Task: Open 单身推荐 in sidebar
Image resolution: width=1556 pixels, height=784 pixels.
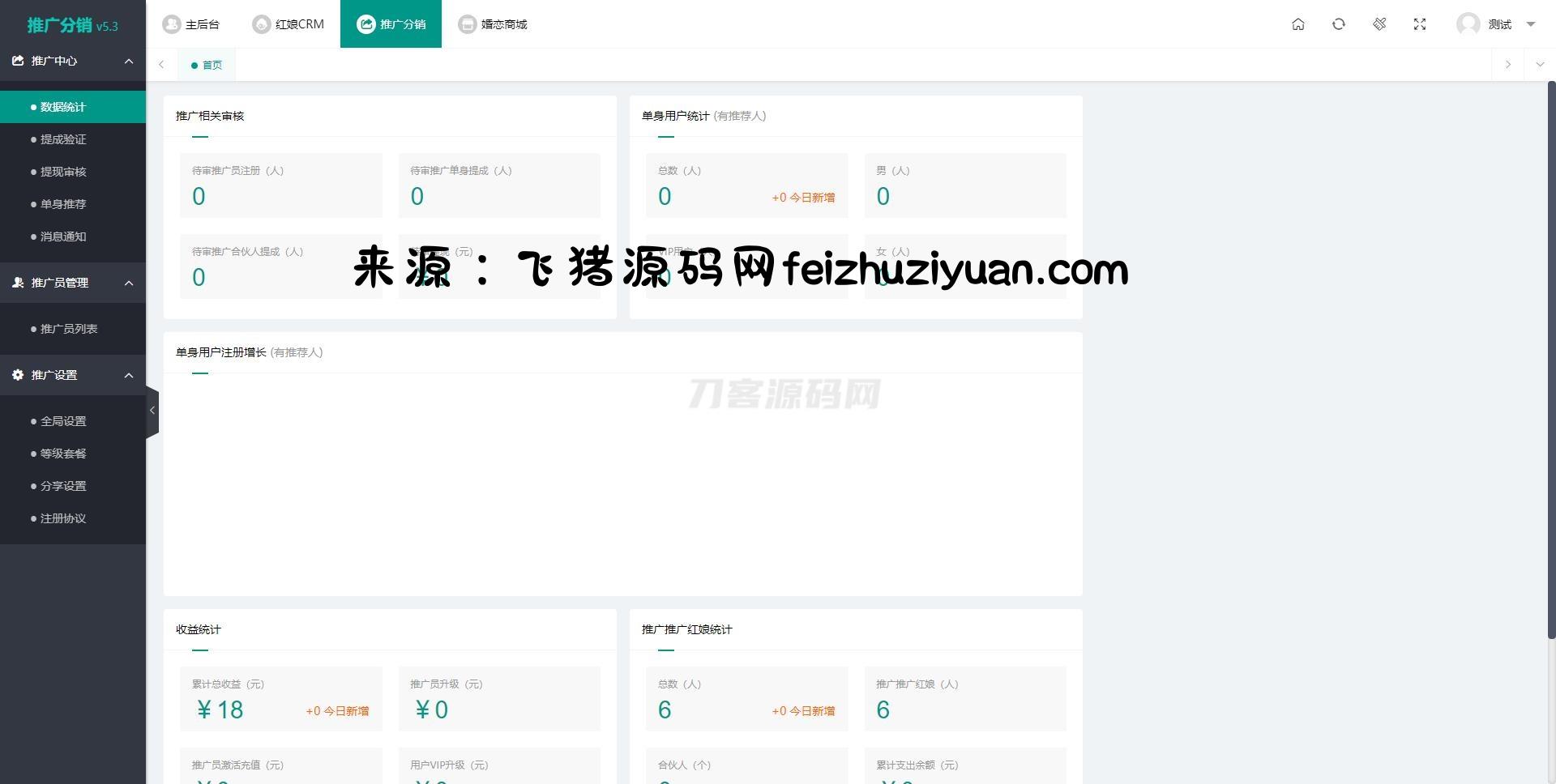Action: tap(73, 204)
